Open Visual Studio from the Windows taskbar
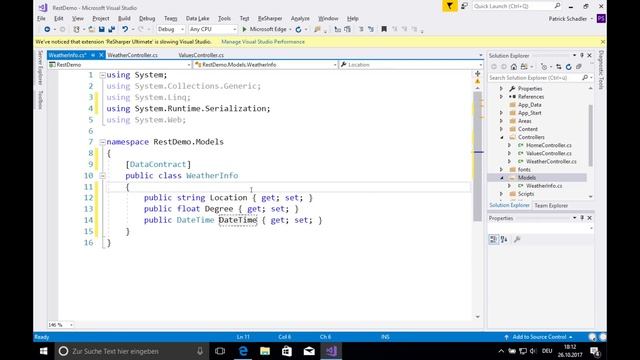This screenshot has height=360, width=640. tap(331, 351)
